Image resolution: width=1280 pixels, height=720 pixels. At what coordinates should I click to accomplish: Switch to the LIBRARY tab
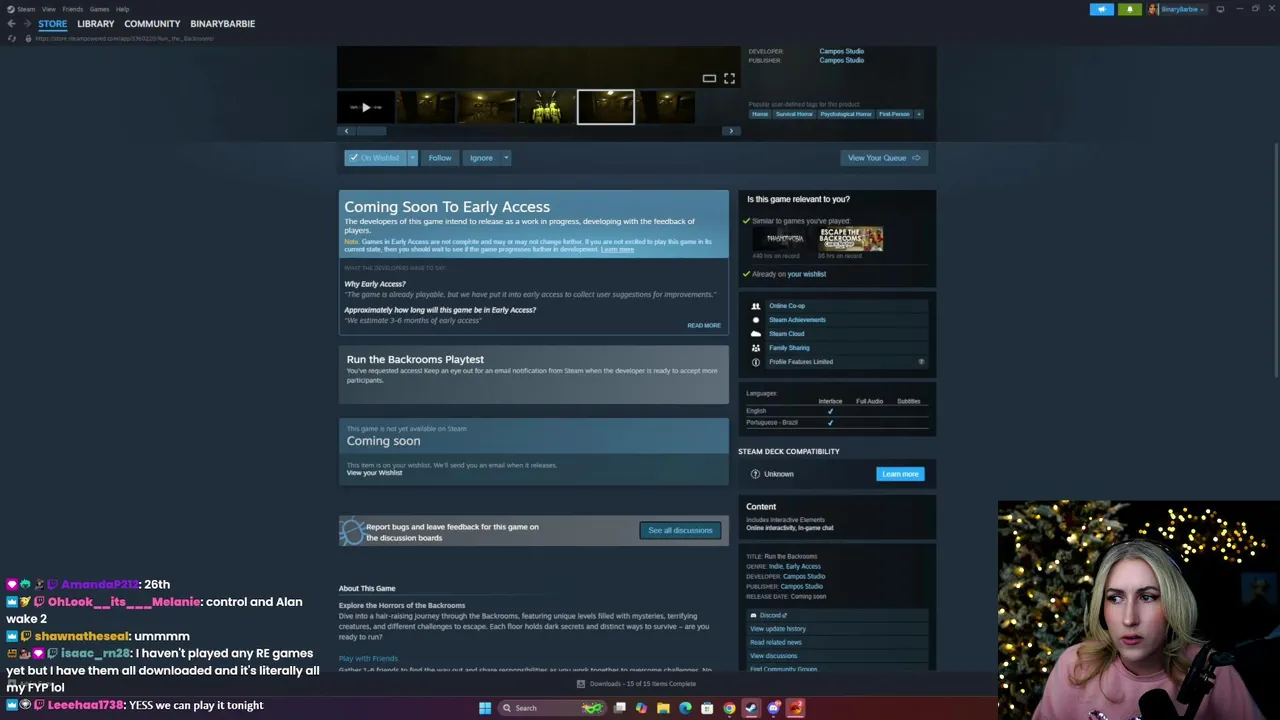tap(95, 23)
